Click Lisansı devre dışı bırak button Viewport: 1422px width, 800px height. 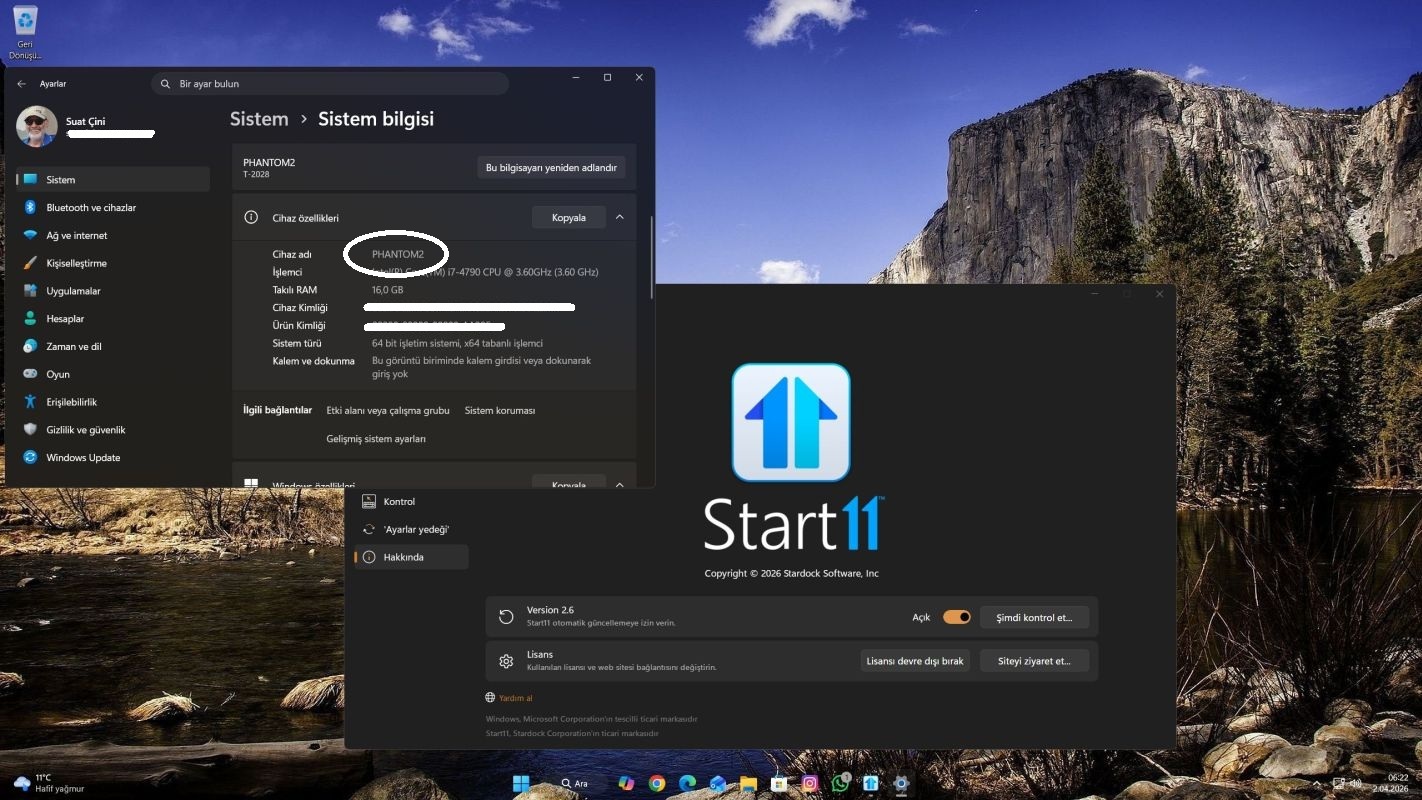point(914,661)
